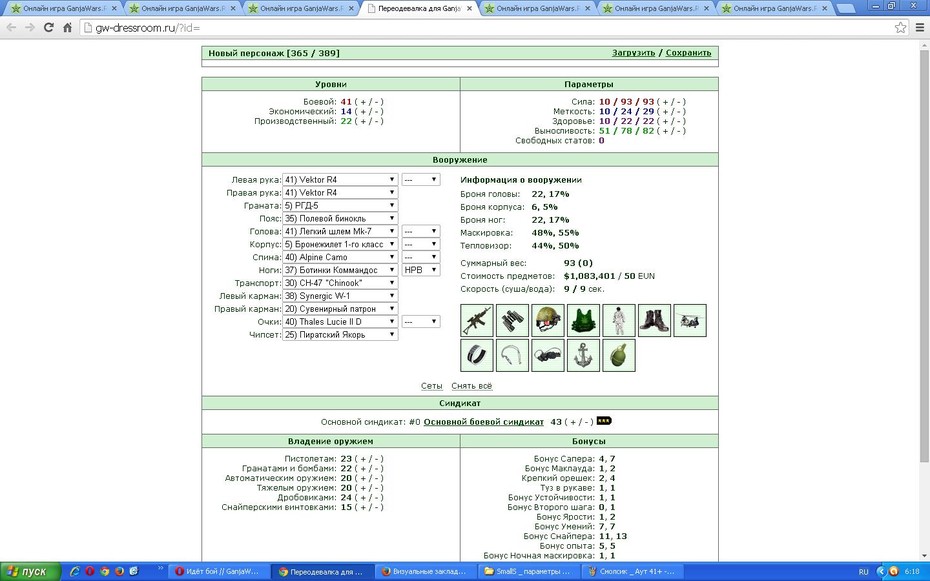Click the green body armor vest icon

[x=584, y=321]
